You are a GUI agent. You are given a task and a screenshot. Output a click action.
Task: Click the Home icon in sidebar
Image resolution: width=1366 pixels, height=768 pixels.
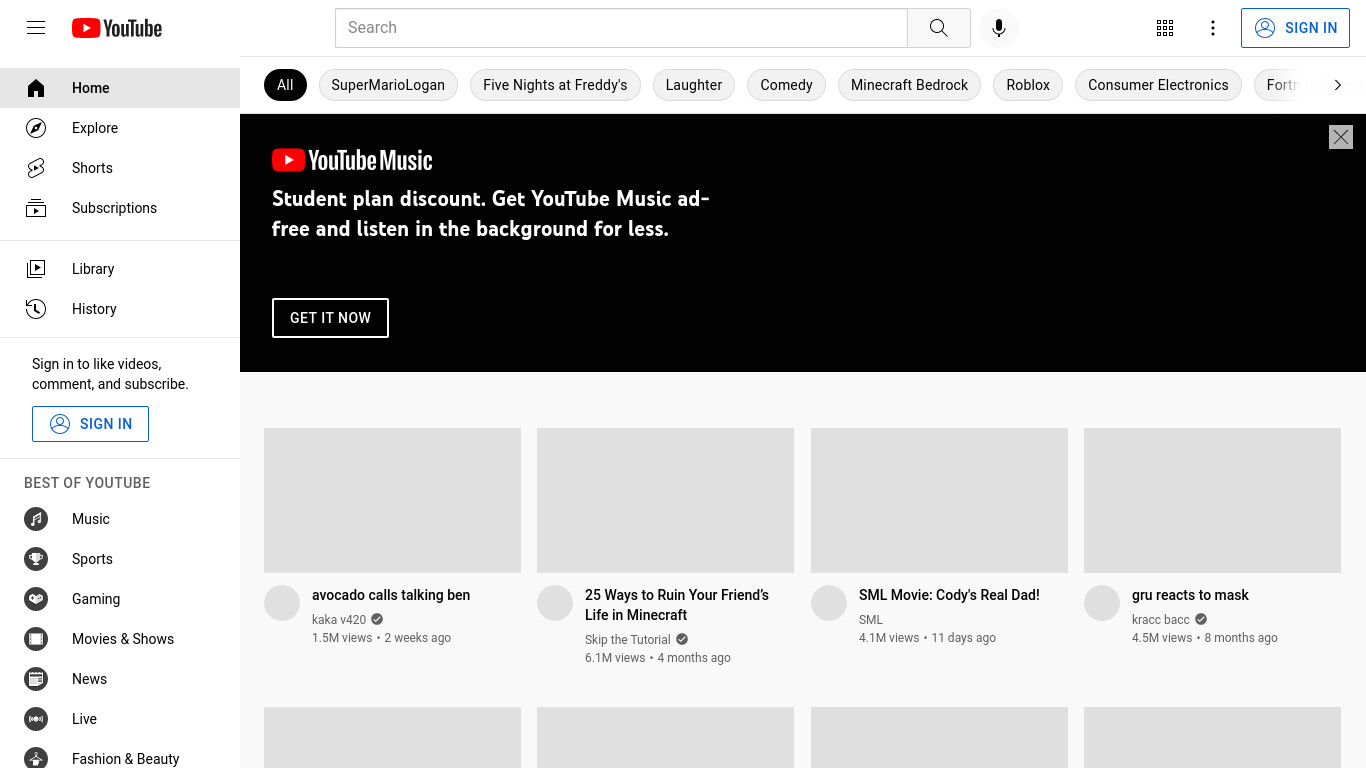point(36,88)
